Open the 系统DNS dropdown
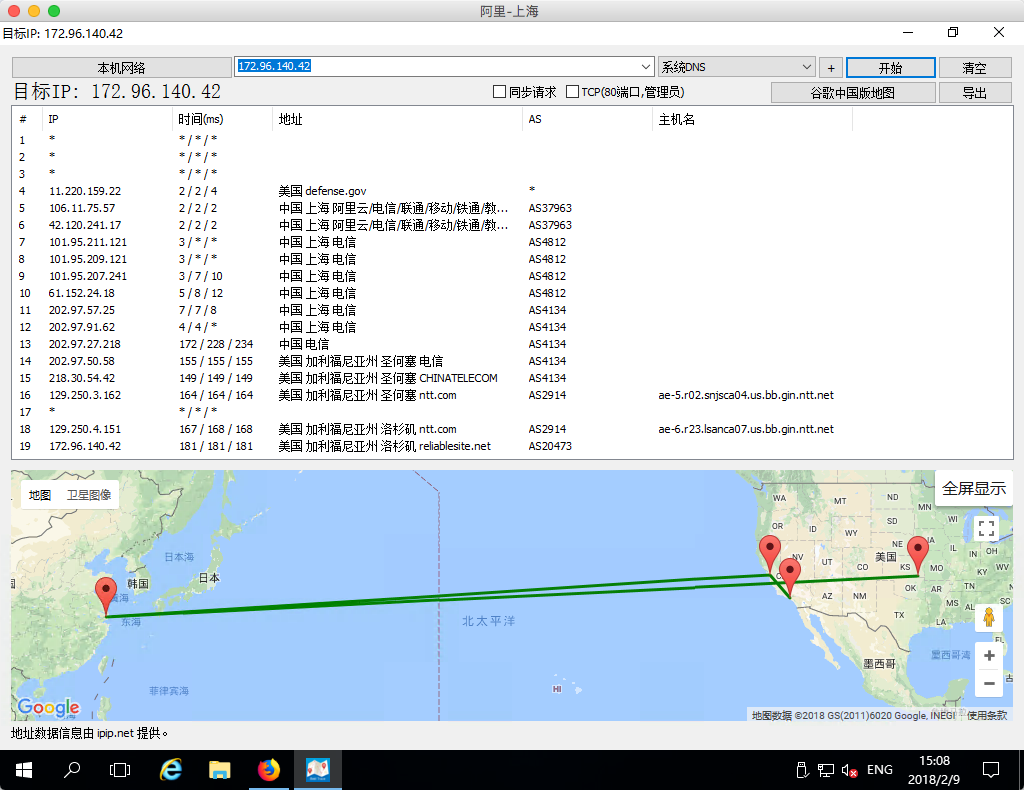Screen dimensions: 1024x790 737,67
